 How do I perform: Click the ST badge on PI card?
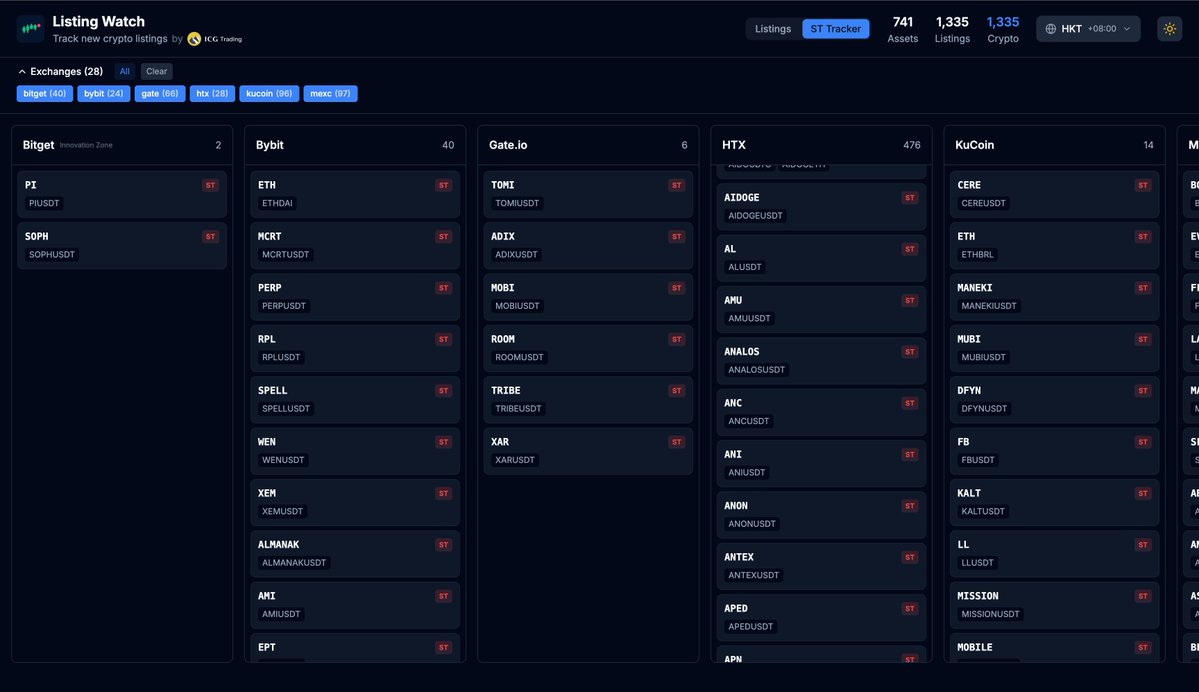[210, 185]
